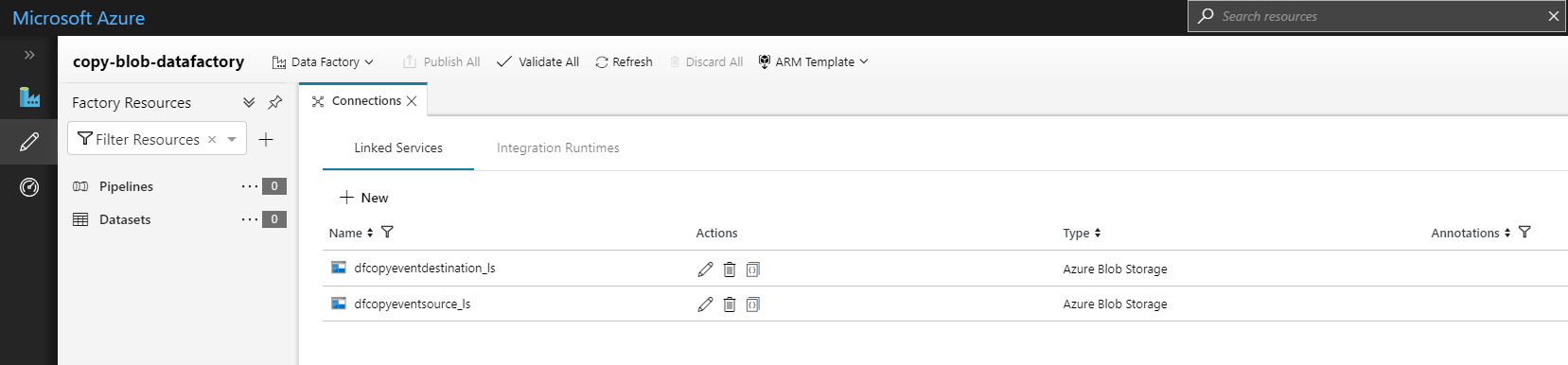
Task: View code for dfcopyeventdestination_ls
Action: click(752, 269)
